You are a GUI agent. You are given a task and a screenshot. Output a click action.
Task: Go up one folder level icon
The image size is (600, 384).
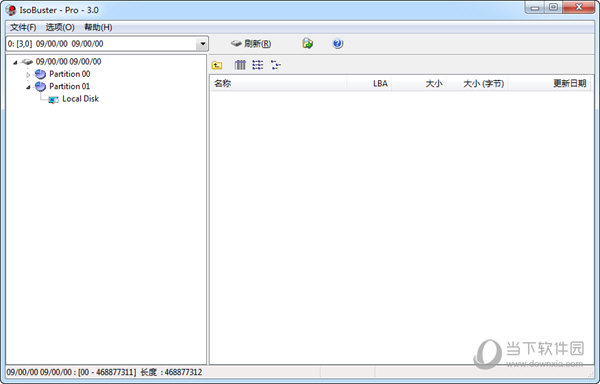pyautogui.click(x=217, y=65)
